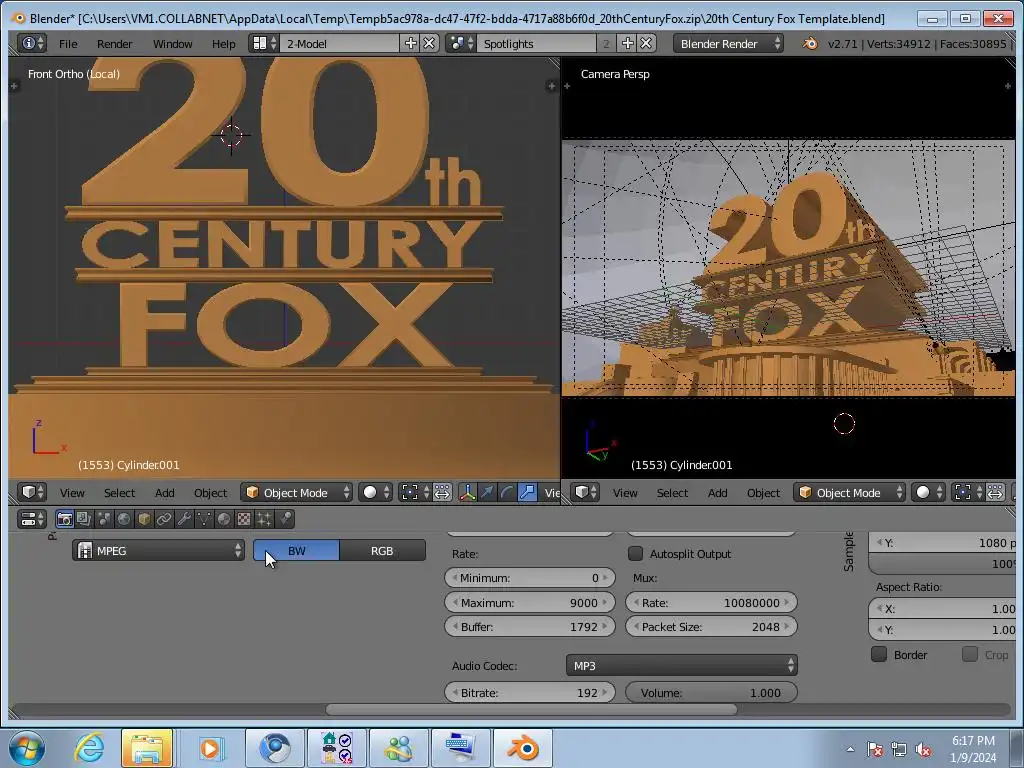Screen dimensions: 1024x768
Task: Click the Info editor type icon
Action: 32,44
